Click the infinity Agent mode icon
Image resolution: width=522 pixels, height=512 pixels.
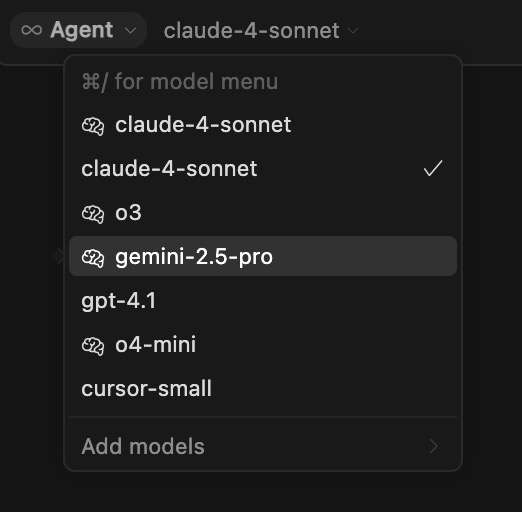point(32,30)
